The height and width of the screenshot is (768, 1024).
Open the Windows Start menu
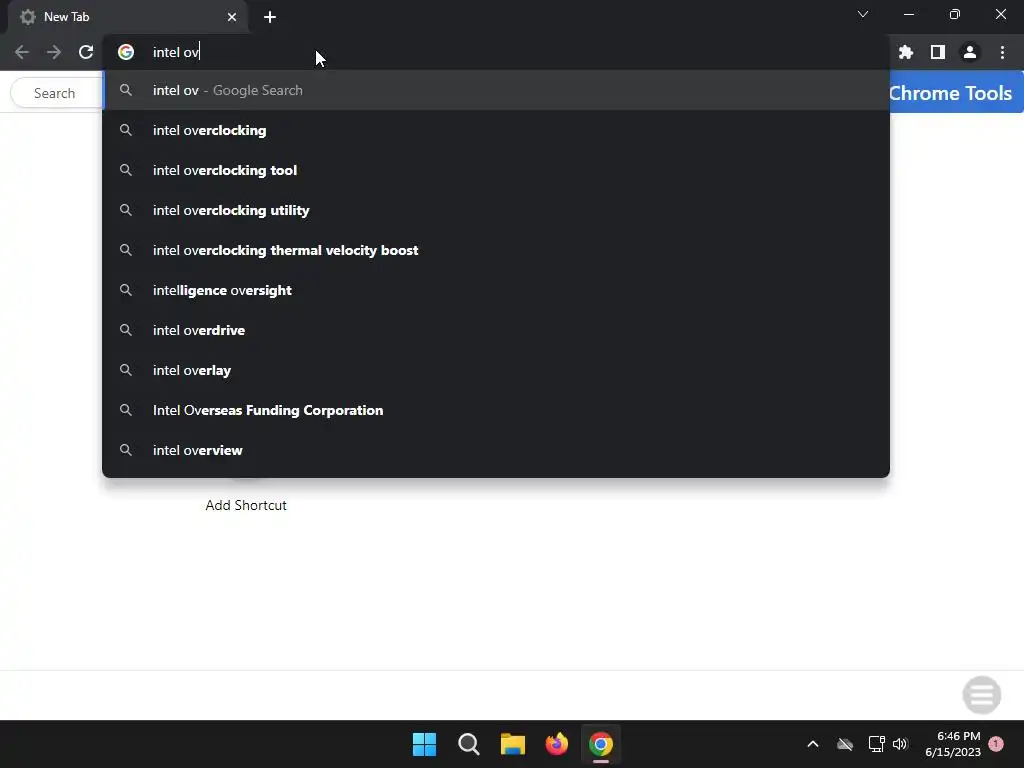coord(424,744)
